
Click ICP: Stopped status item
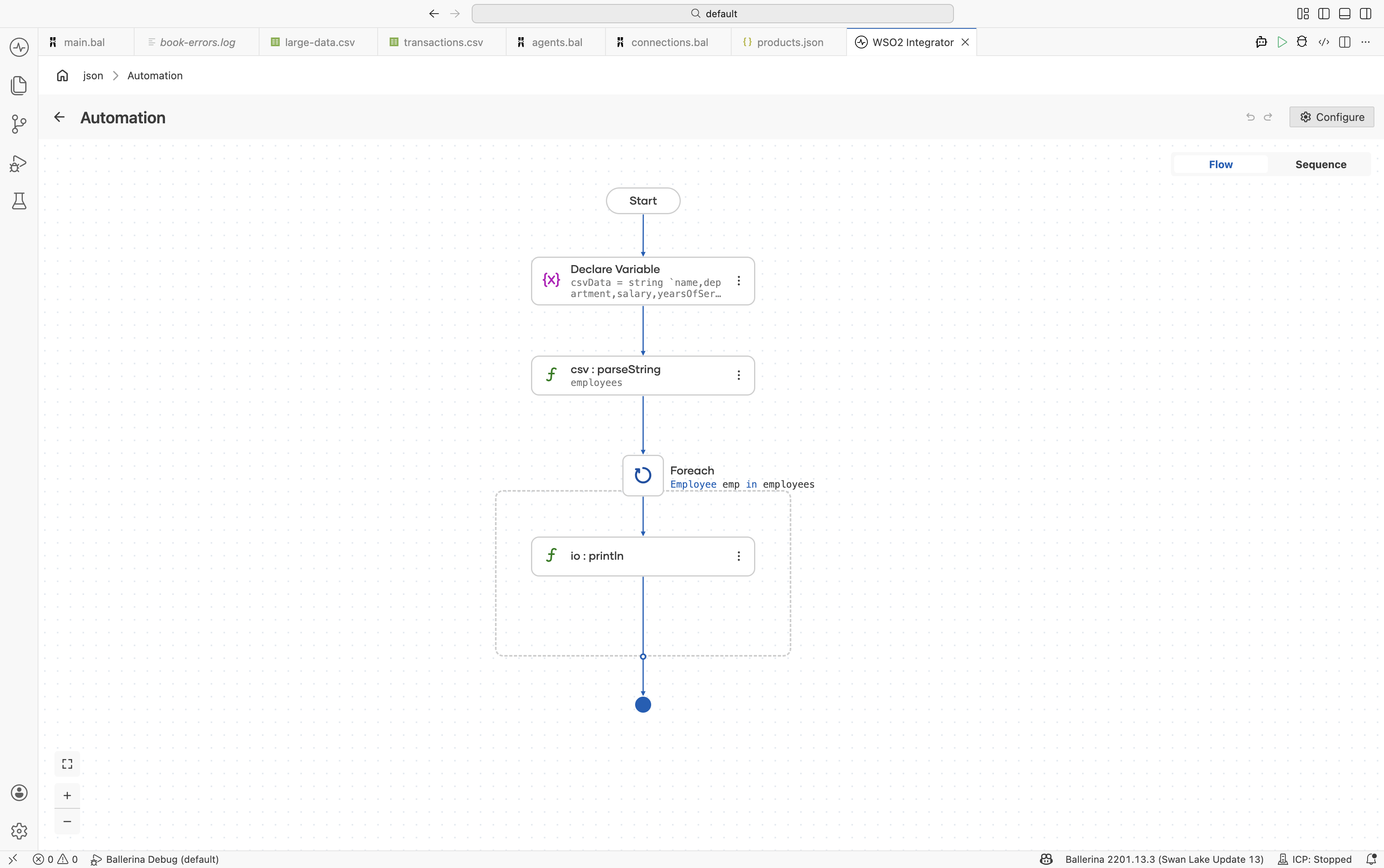coord(1315,859)
